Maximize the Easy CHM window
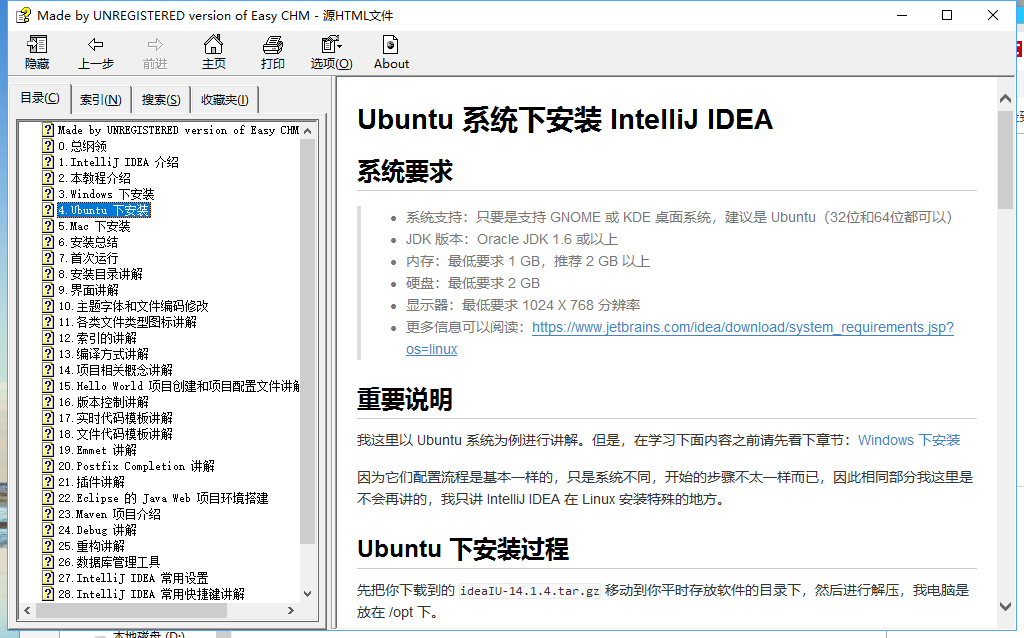This screenshot has height=638, width=1024. 947,15
